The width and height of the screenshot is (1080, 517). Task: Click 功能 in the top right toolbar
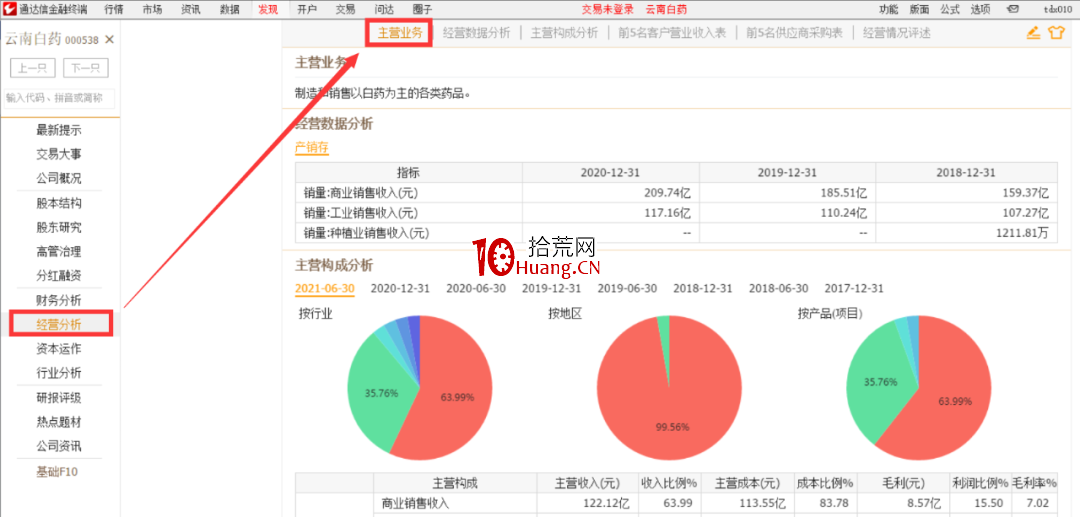889,10
